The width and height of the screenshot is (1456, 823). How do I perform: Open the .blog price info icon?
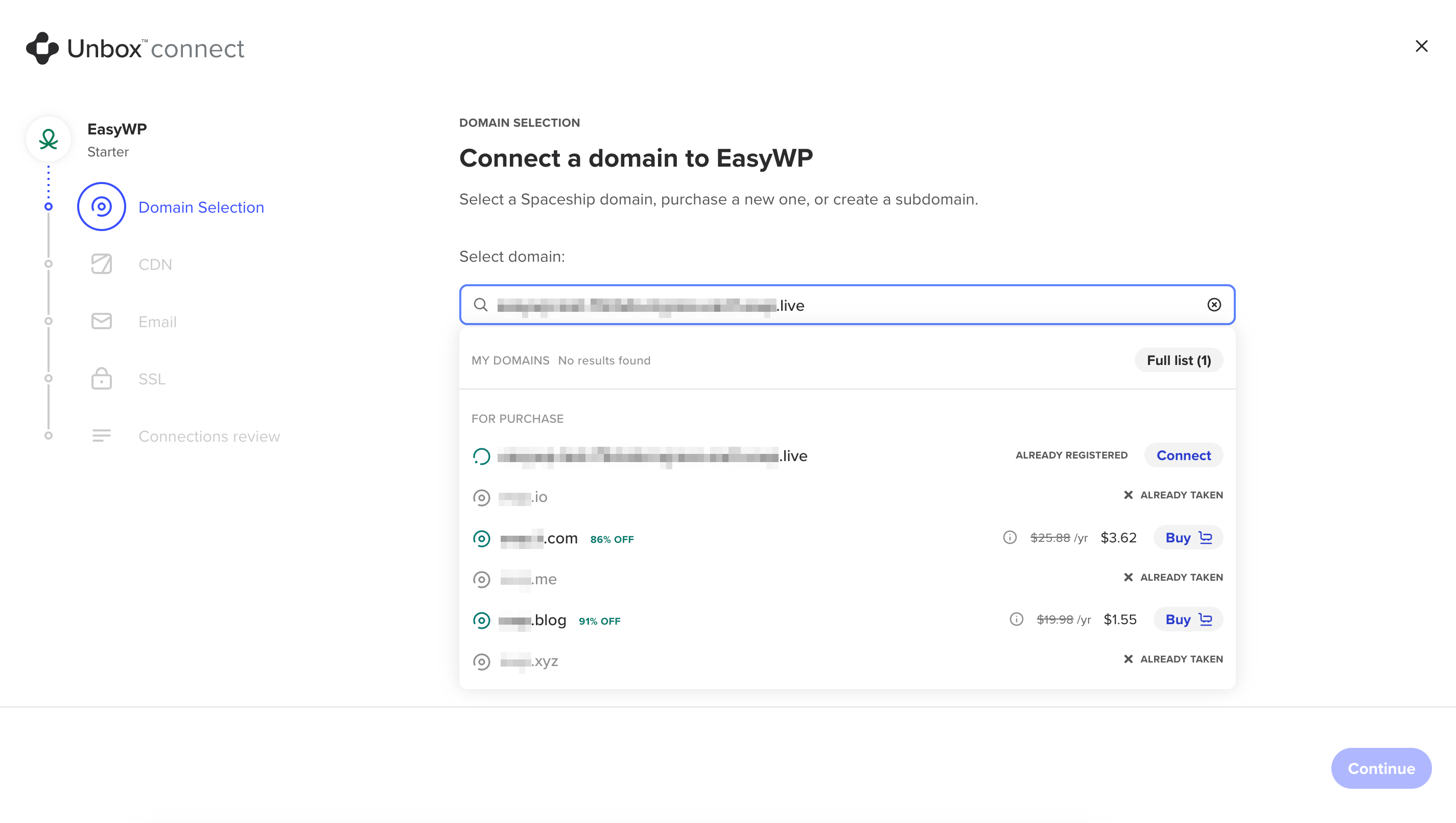[1016, 620]
